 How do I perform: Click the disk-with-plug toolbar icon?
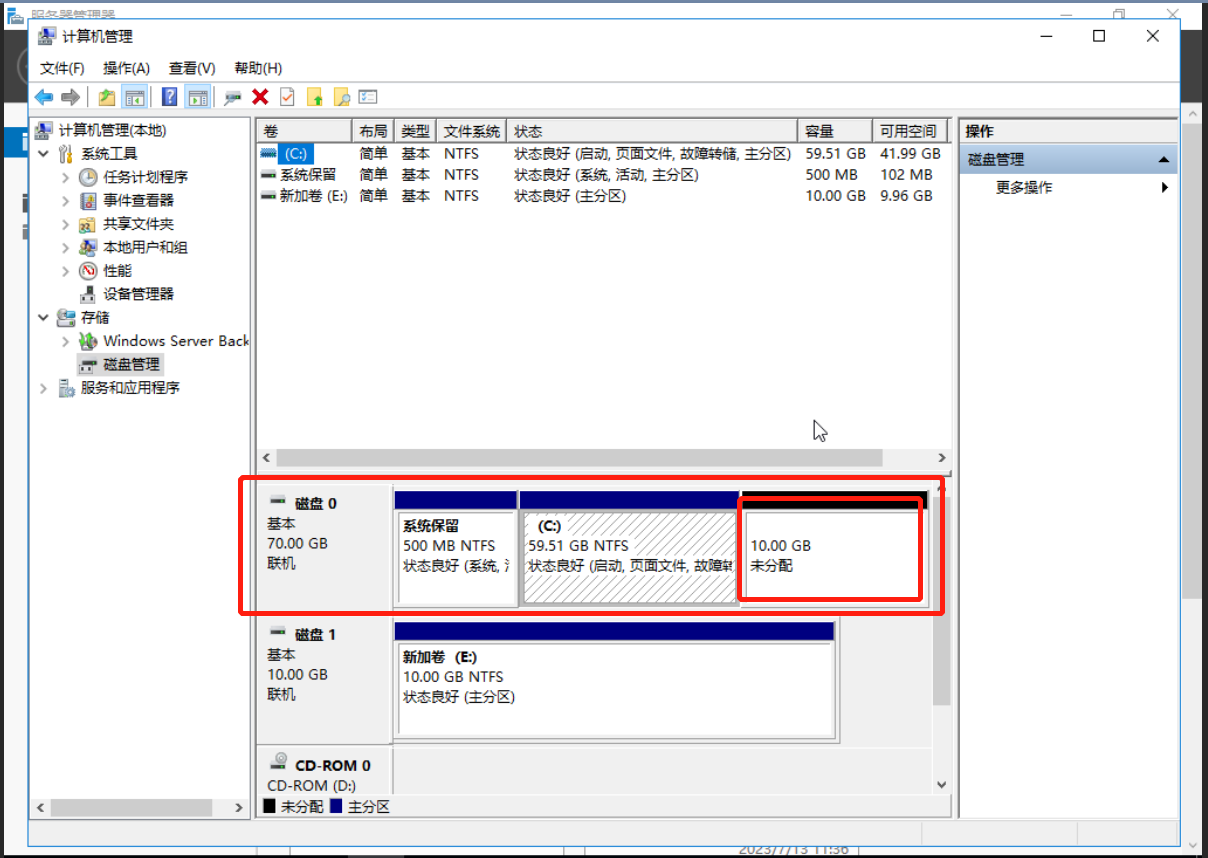coord(233,97)
